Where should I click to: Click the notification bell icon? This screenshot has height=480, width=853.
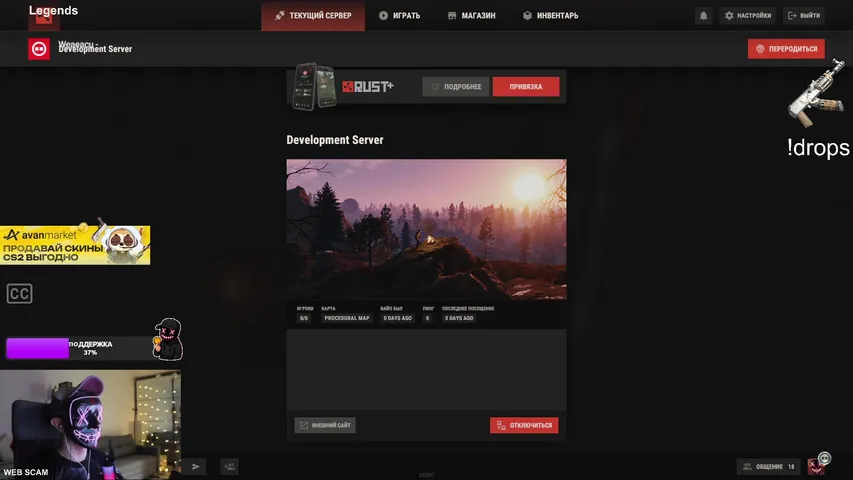(703, 15)
